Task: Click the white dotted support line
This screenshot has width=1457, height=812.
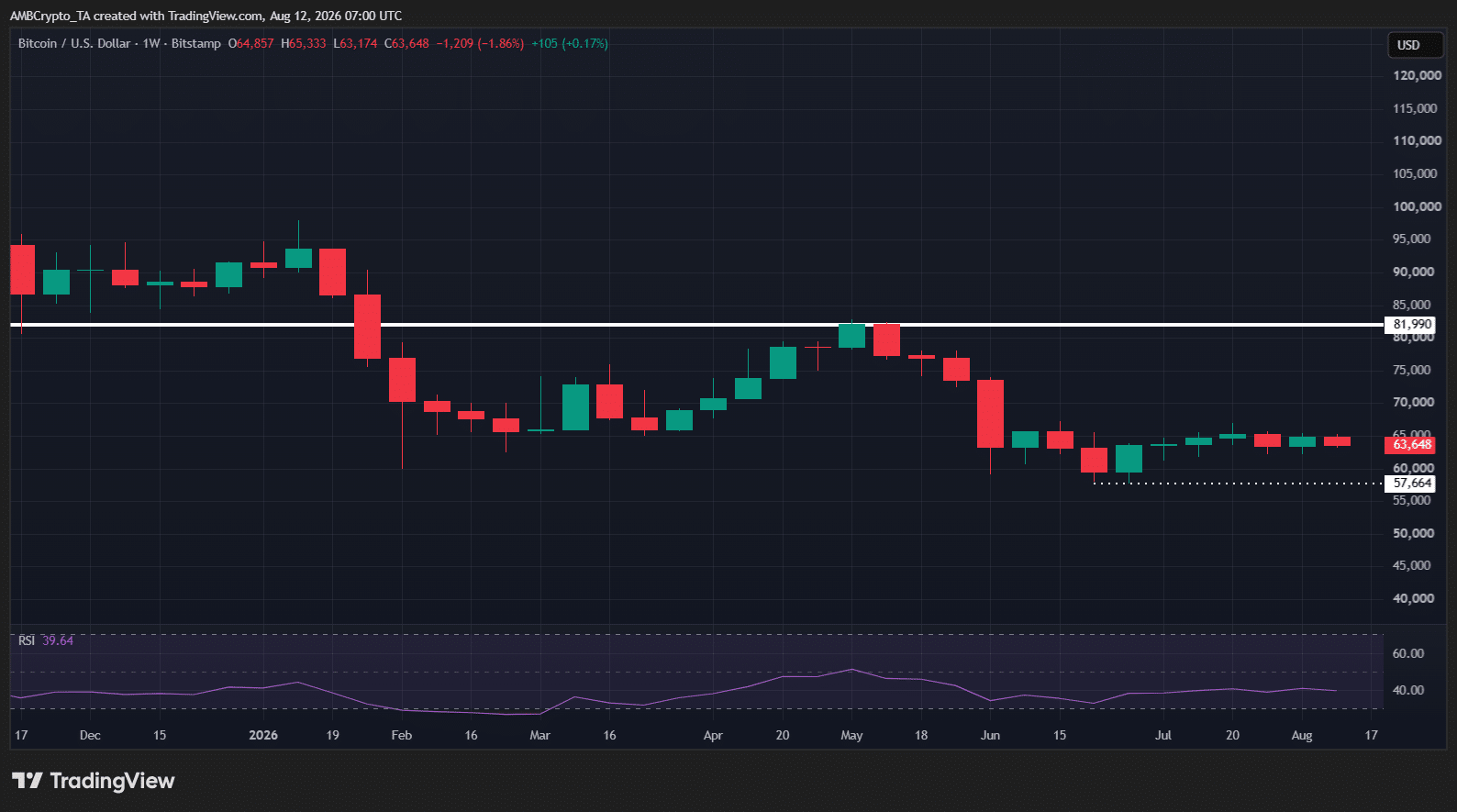Action: click(1238, 484)
